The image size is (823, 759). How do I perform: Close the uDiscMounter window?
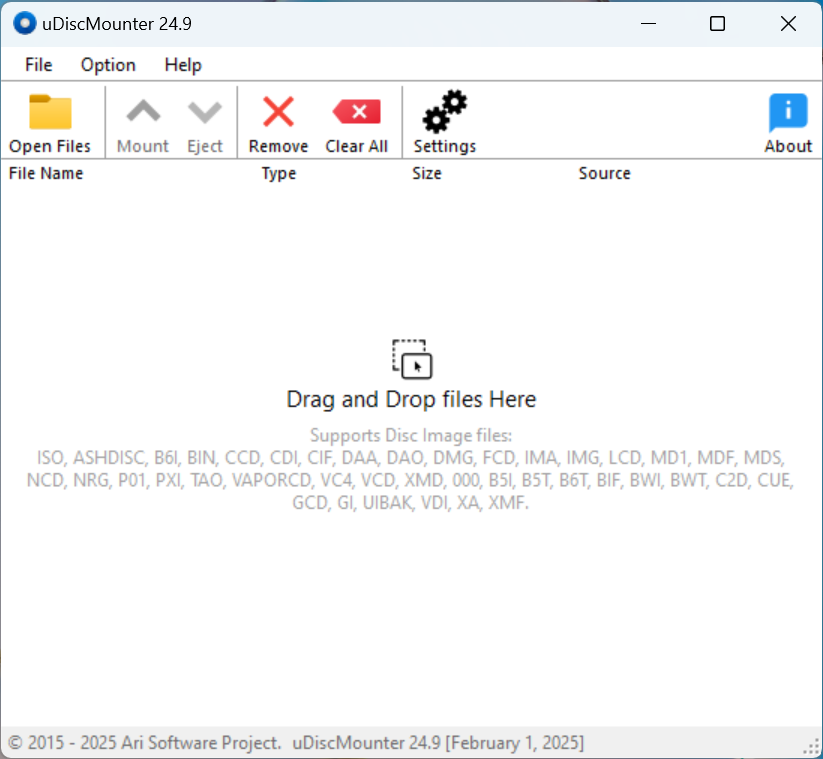click(x=788, y=24)
